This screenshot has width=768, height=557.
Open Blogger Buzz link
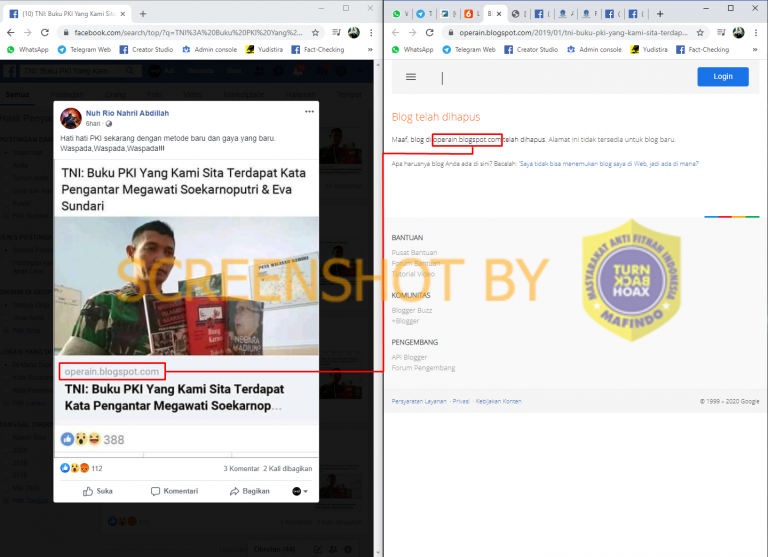[412, 310]
